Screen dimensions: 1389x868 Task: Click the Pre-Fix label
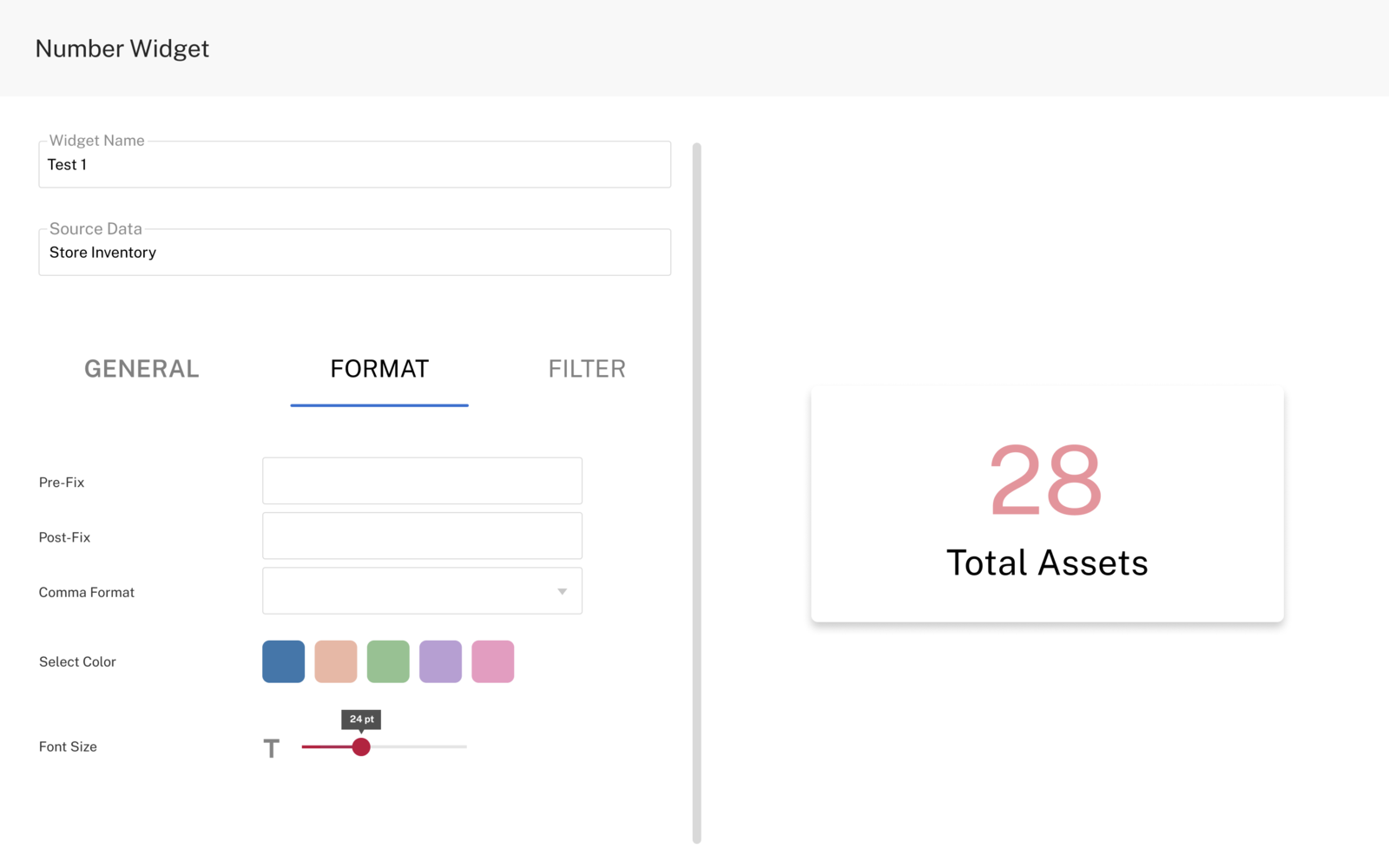tap(62, 483)
